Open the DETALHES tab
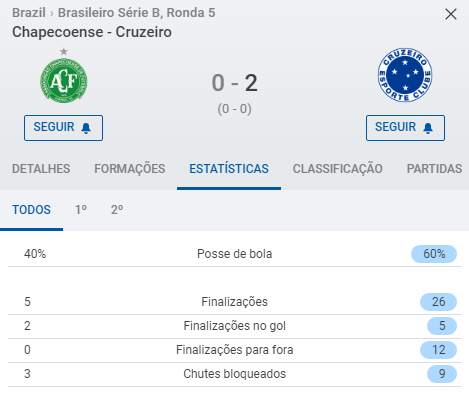This screenshot has height=398, width=469. [x=41, y=169]
